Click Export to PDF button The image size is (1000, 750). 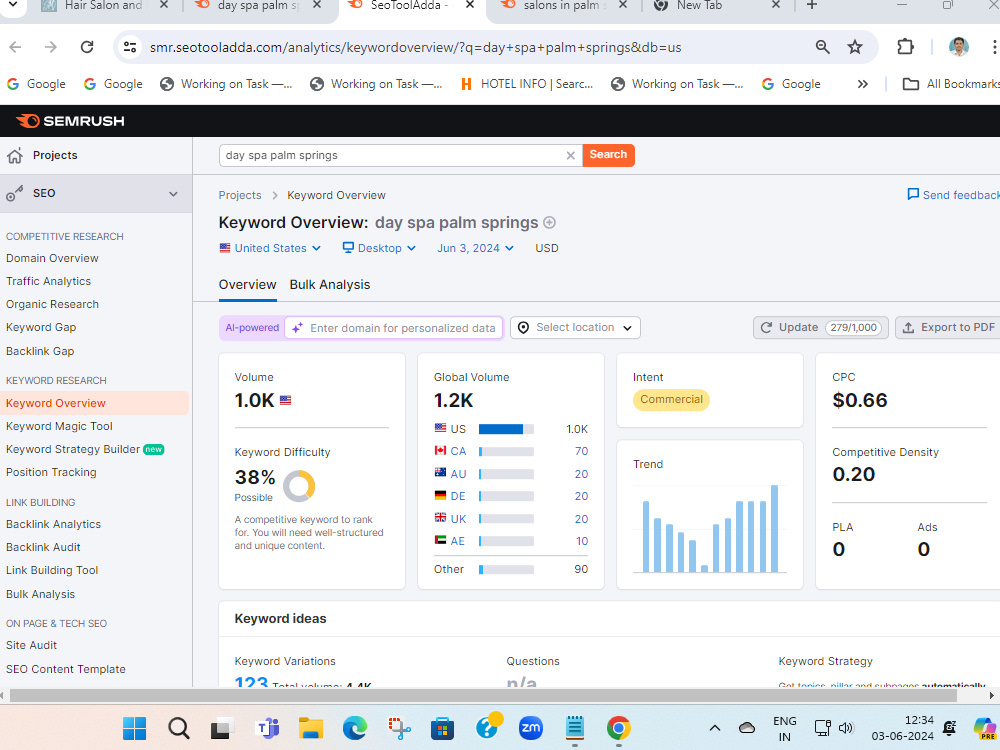click(x=948, y=327)
